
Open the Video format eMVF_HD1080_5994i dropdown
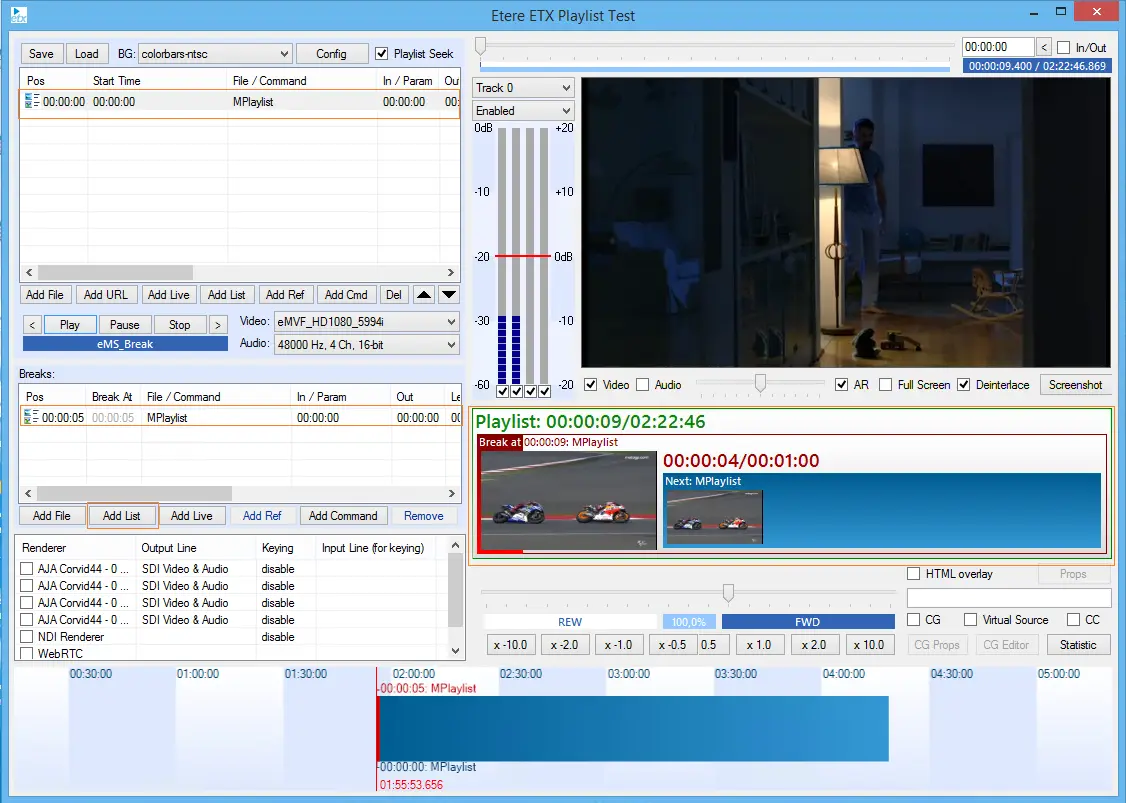click(x=365, y=322)
